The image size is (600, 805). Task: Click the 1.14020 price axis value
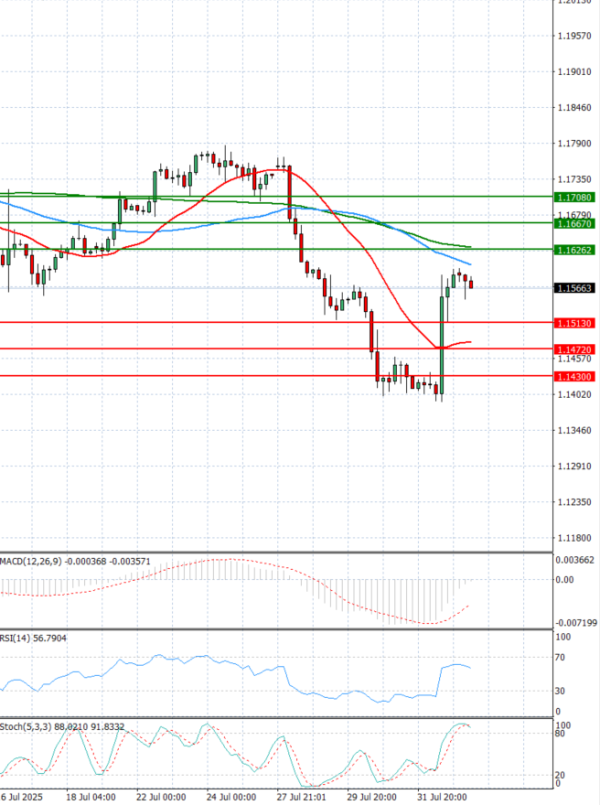[x=574, y=394]
